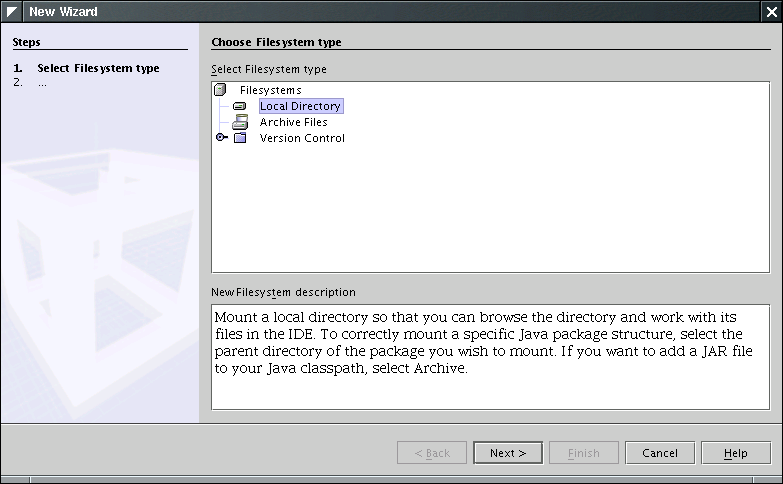
Task: Select the Version Control entry label
Action: coord(302,138)
